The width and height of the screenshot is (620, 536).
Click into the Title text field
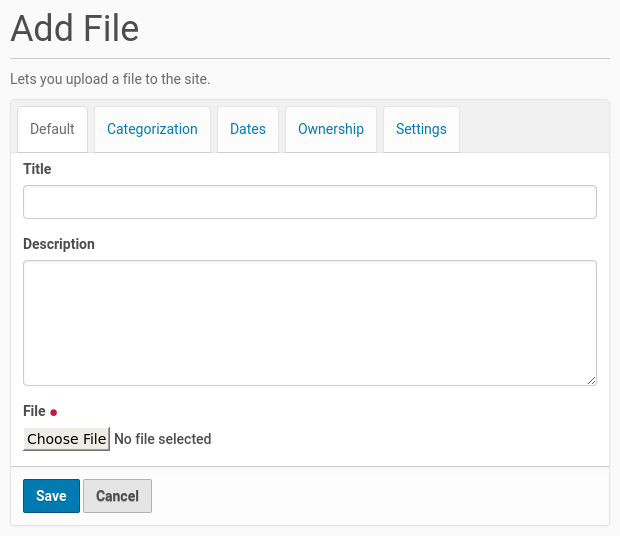pos(310,202)
